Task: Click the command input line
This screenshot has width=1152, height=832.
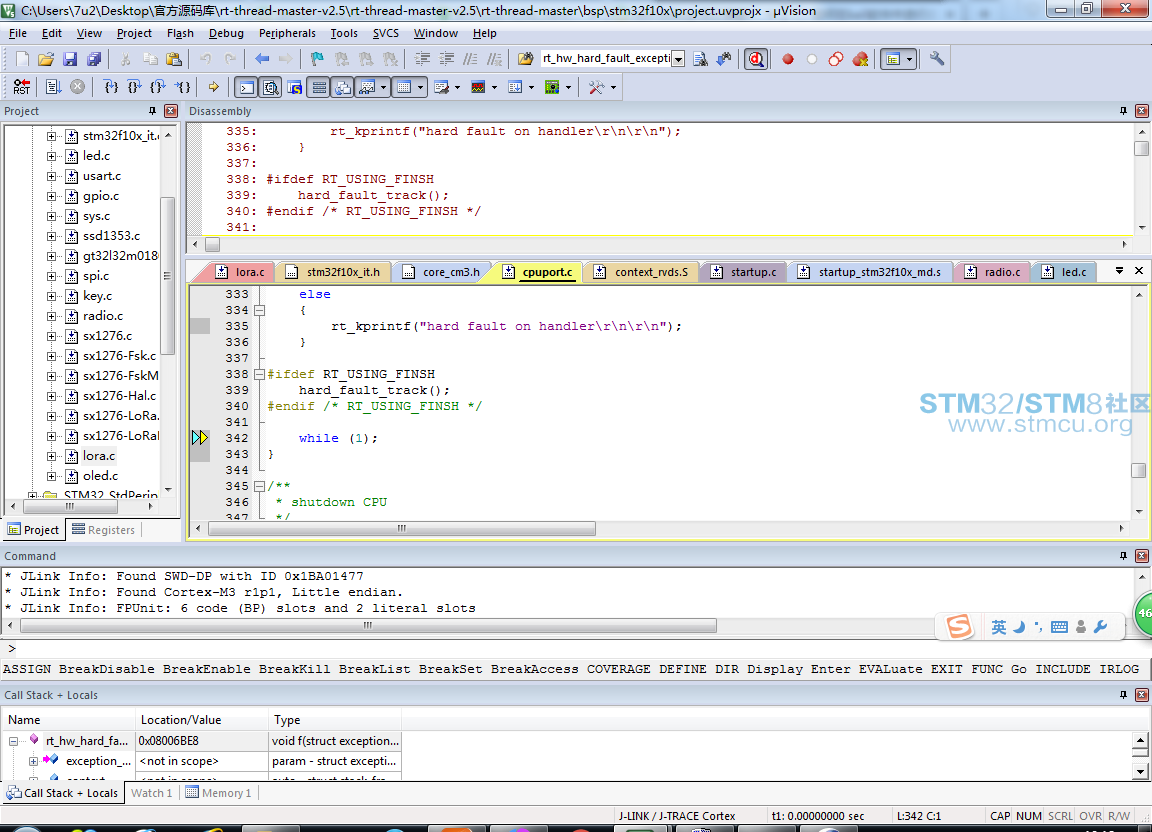Action: [x=576, y=648]
